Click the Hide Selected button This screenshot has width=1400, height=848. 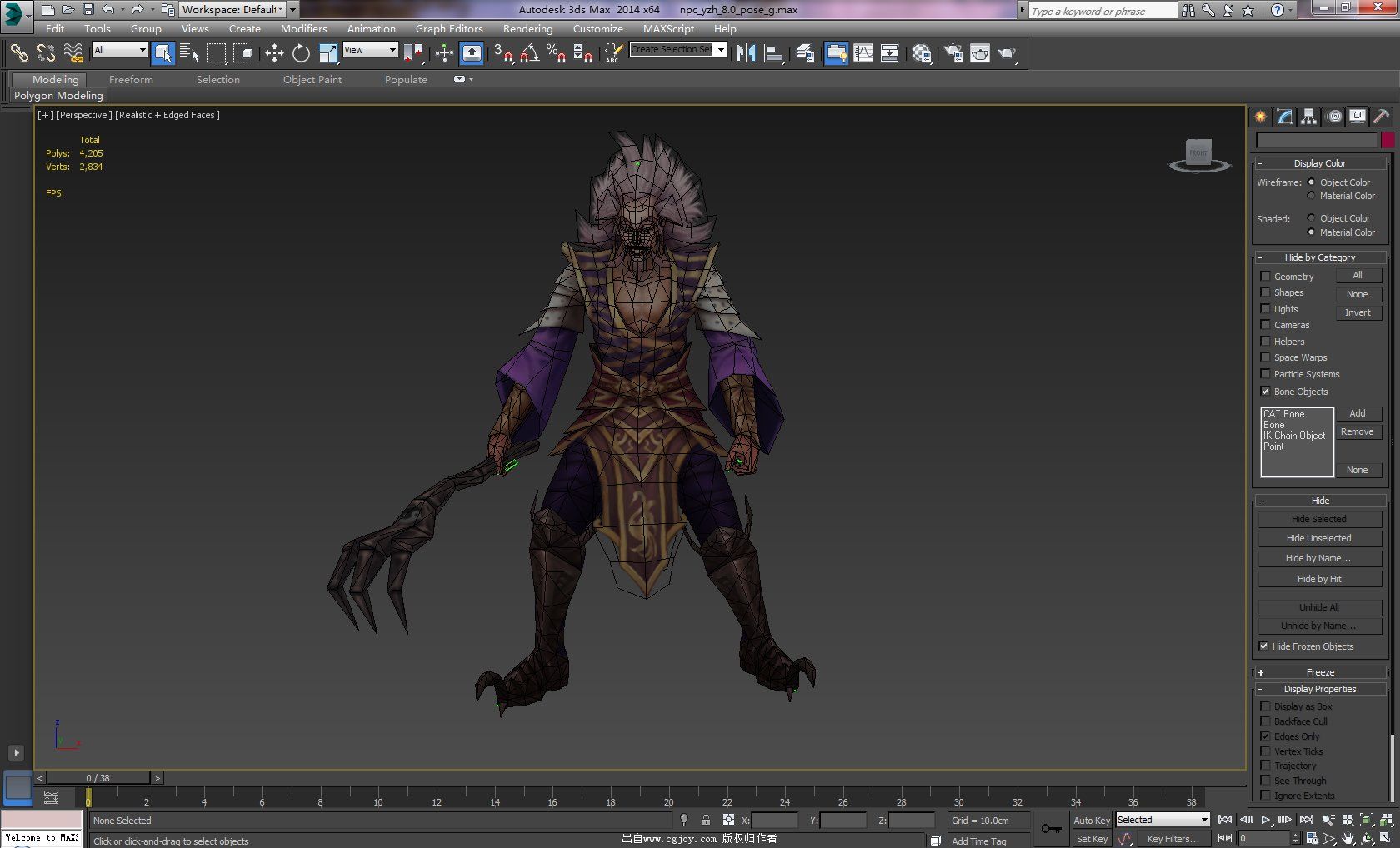coord(1319,519)
